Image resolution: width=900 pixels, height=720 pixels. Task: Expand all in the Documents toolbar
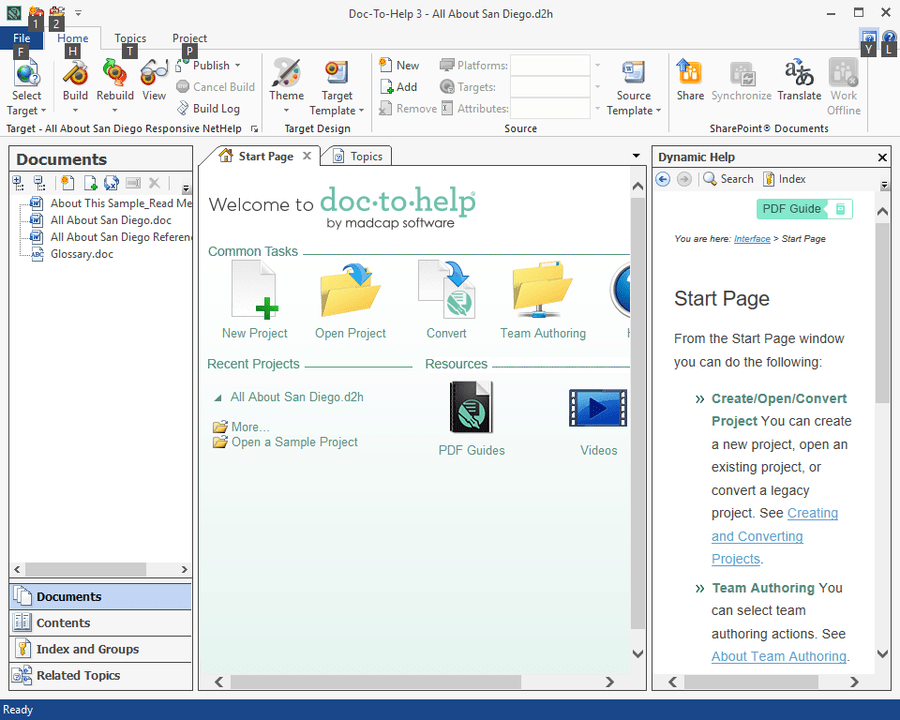pyautogui.click(x=18, y=183)
